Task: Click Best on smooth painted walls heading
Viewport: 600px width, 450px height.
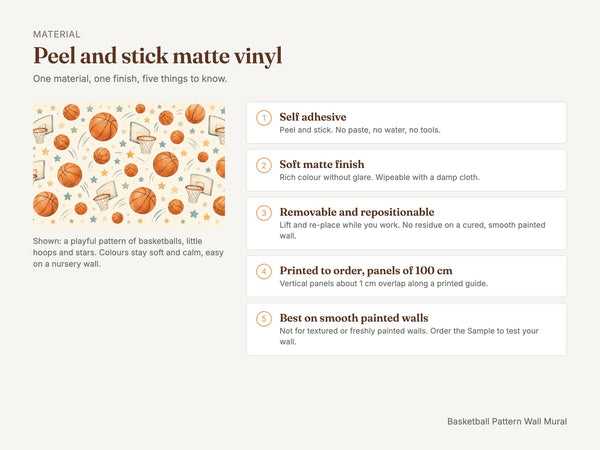Action: [x=354, y=318]
